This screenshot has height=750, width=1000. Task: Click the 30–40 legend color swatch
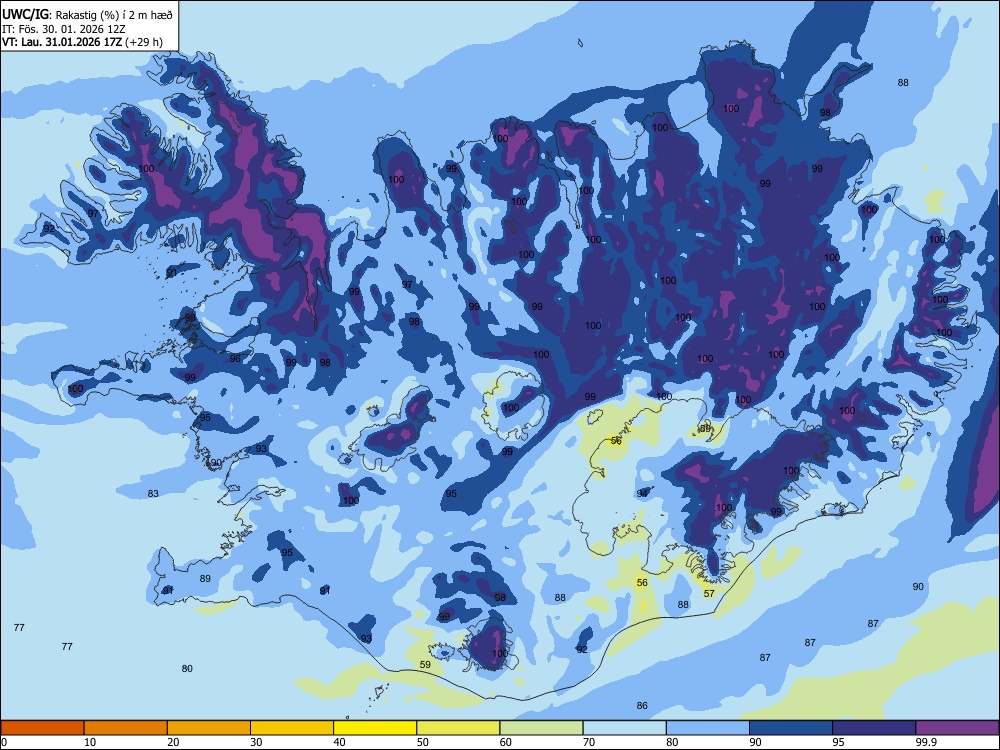pos(292,728)
